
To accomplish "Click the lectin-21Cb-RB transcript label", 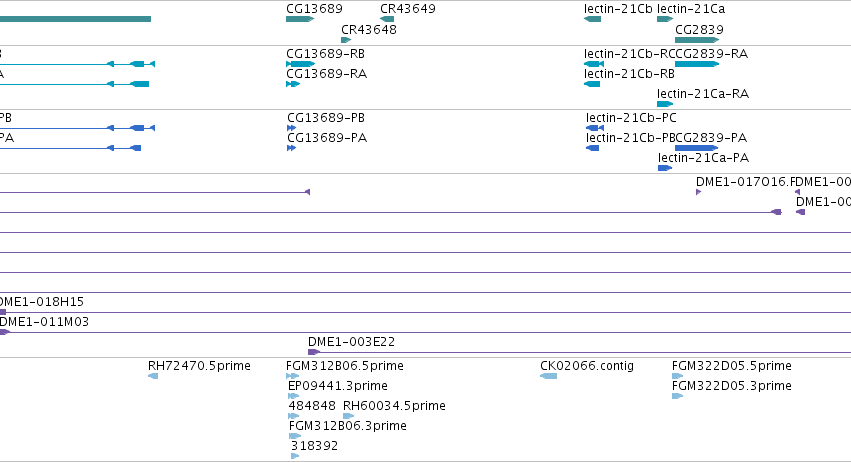I will coord(630,73).
